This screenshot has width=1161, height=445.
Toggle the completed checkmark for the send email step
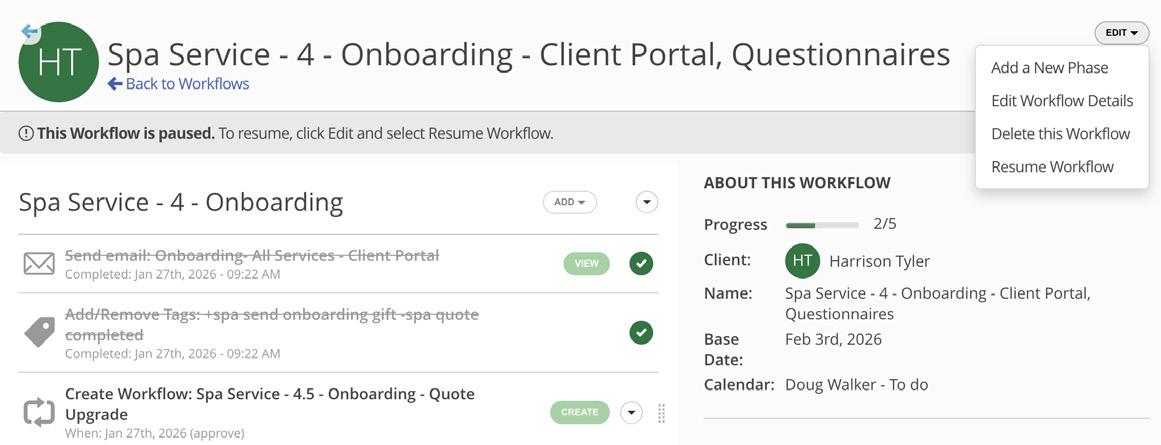pos(641,263)
